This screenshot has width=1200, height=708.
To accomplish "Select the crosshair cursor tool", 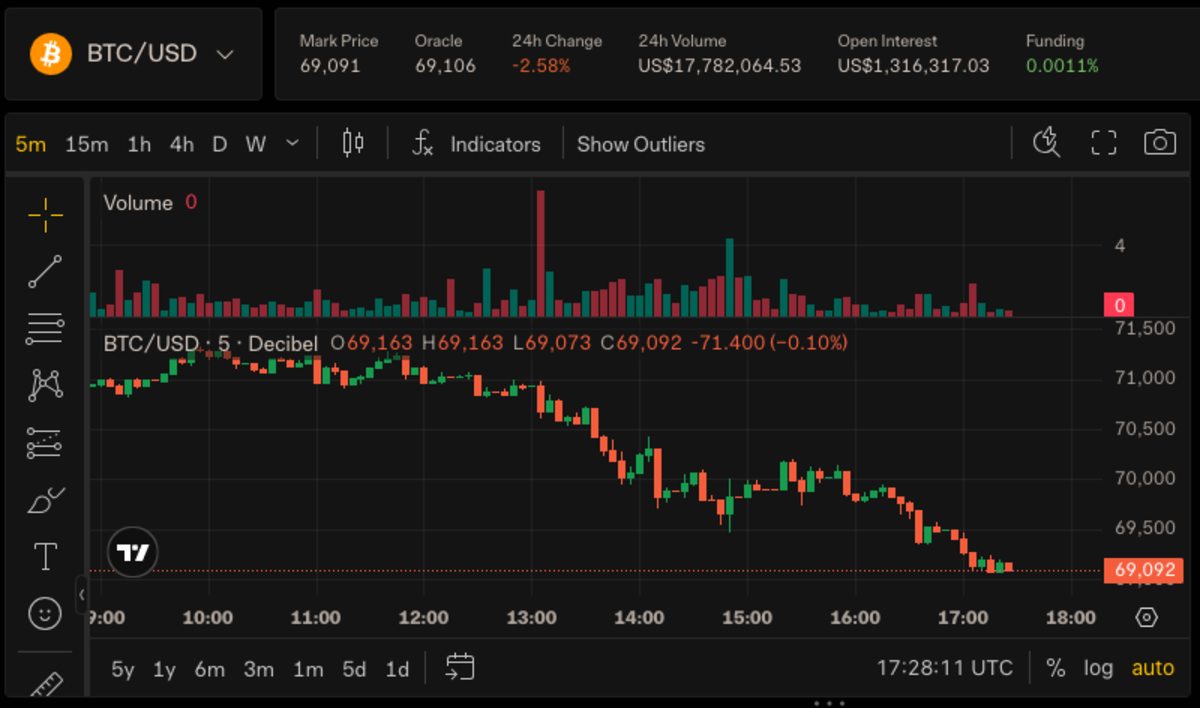I will [x=46, y=213].
